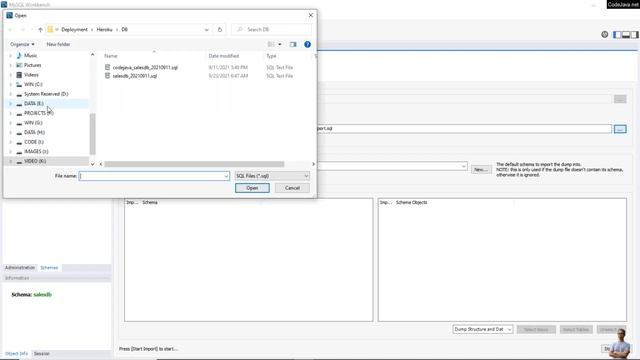Image resolution: width=640 pixels, height=360 pixels.
Task: Go up one folder level in Open dialog
Action: [x=40, y=30]
